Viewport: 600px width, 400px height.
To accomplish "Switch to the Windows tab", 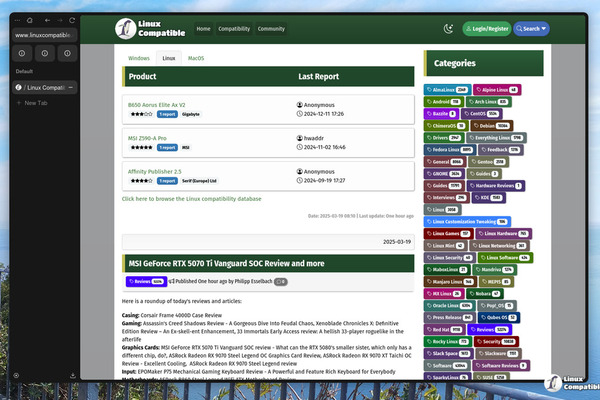I will pyautogui.click(x=139, y=59).
